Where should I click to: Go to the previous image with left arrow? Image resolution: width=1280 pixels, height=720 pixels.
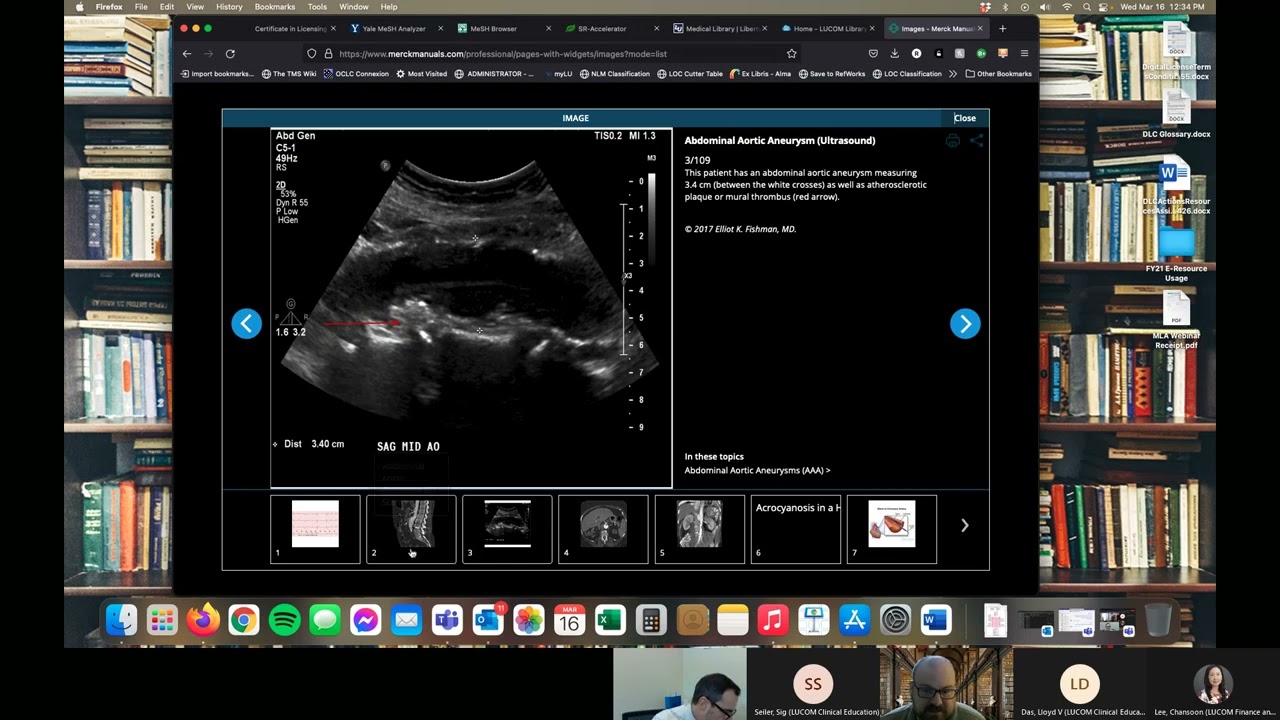(246, 323)
